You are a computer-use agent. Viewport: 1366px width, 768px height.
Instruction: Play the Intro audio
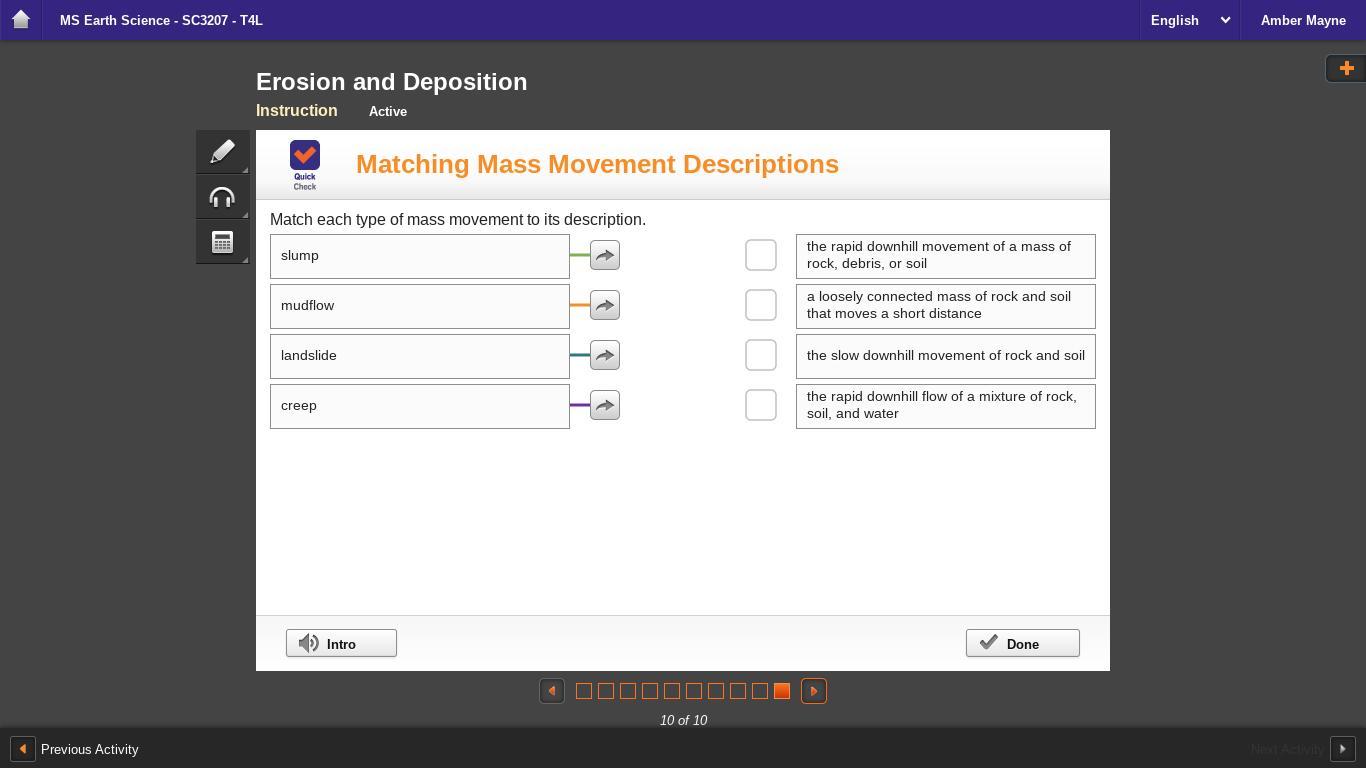[x=341, y=643]
